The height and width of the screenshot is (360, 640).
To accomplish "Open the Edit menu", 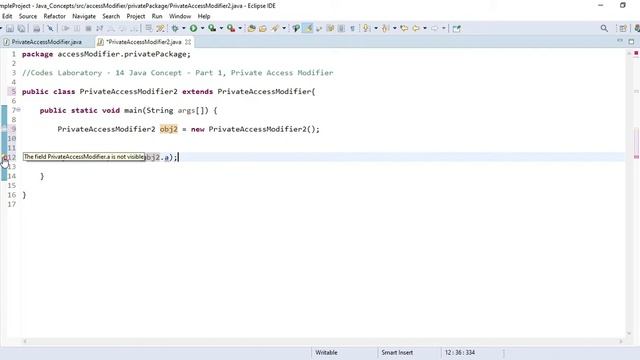I will [x=7, y=16].
